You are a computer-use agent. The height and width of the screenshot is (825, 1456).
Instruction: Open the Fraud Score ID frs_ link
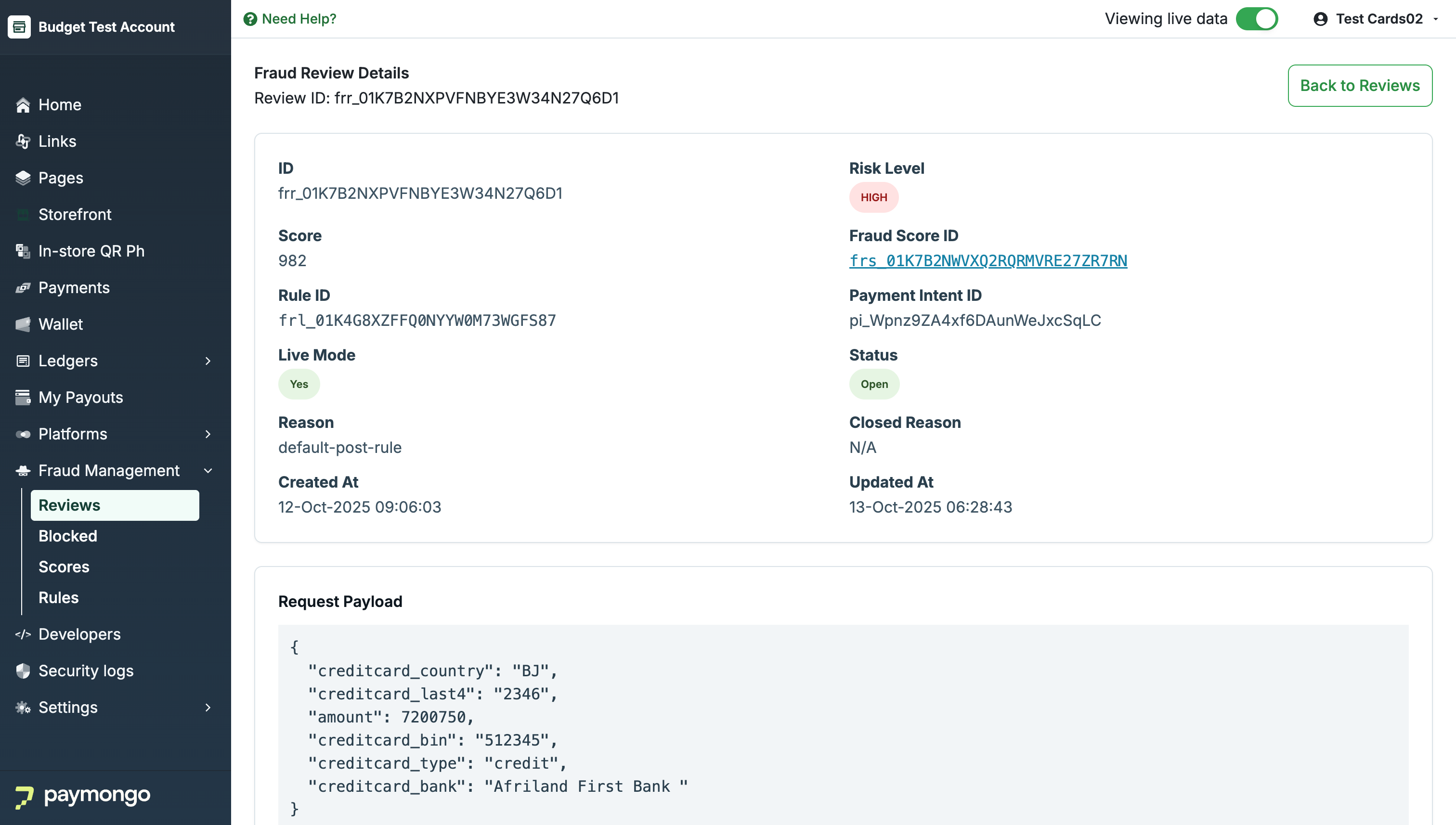point(988,261)
